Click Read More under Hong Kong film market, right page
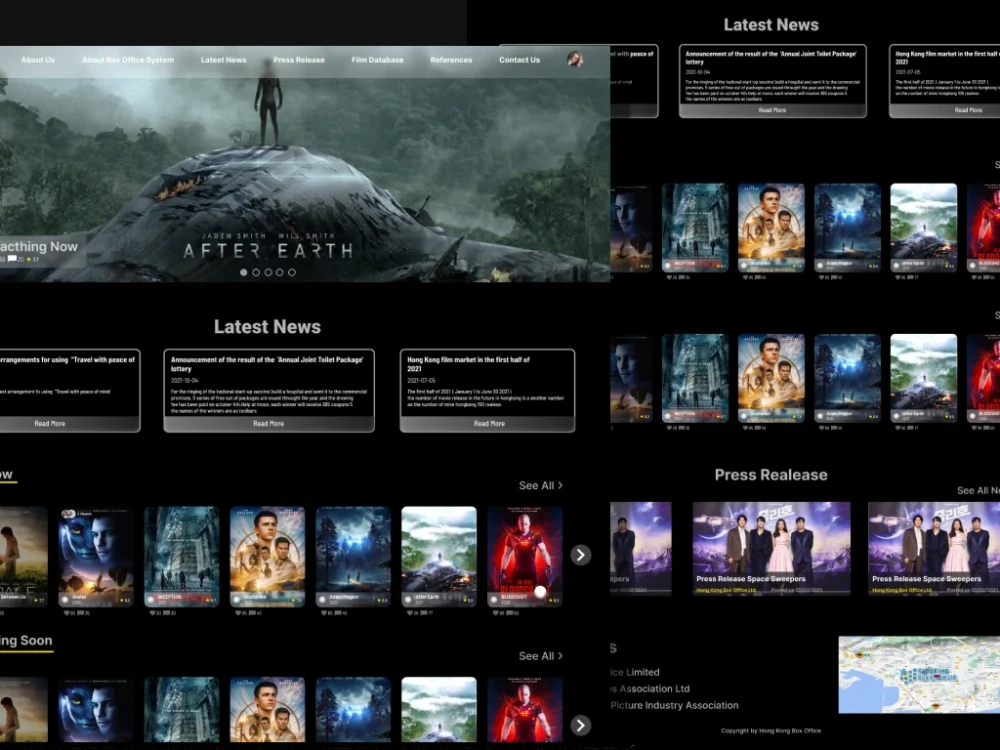Image resolution: width=1000 pixels, height=750 pixels. [968, 110]
